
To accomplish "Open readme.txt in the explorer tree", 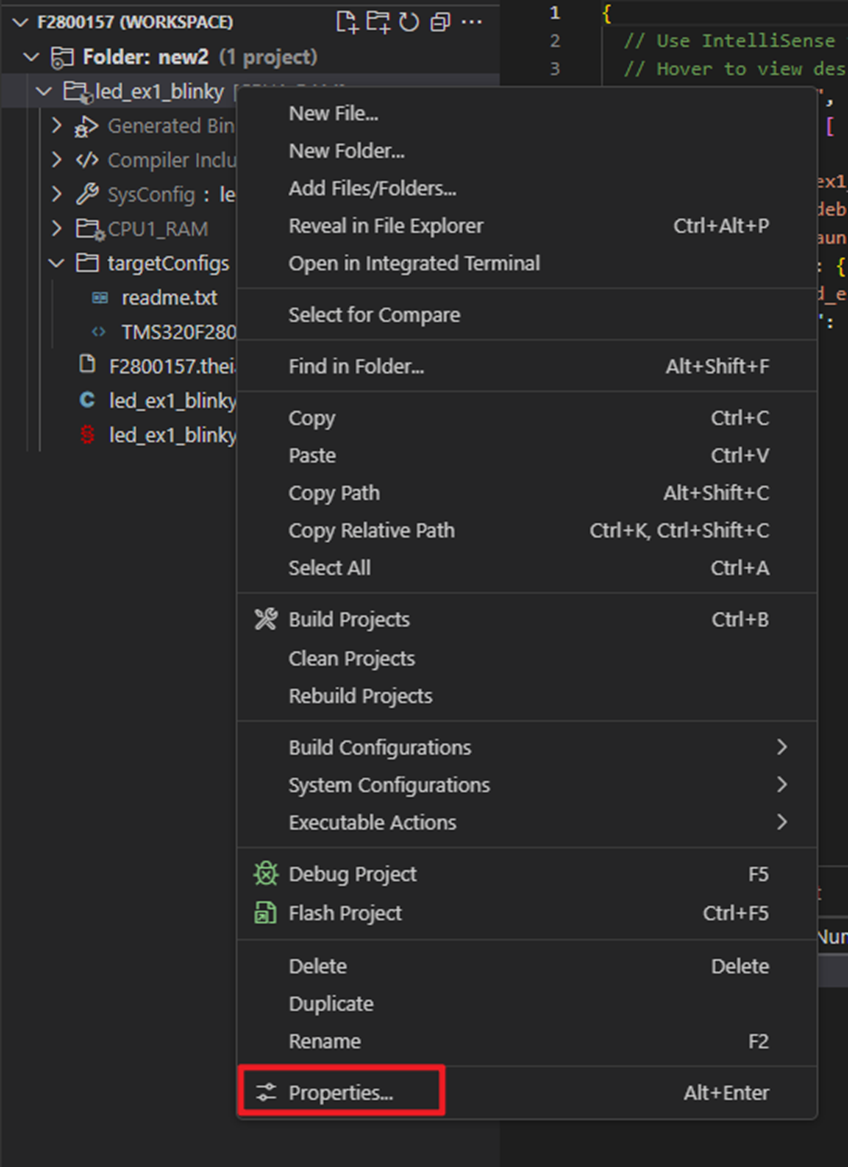I will click(168, 298).
